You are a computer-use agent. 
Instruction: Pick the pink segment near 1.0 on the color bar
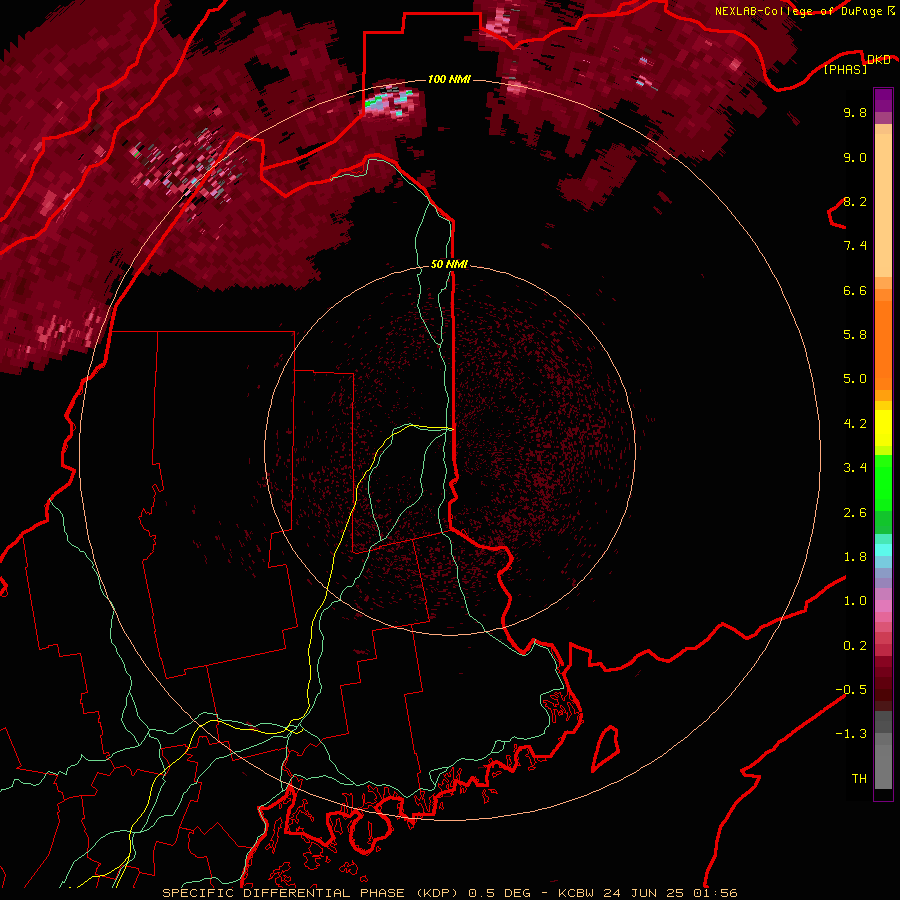pyautogui.click(x=883, y=606)
